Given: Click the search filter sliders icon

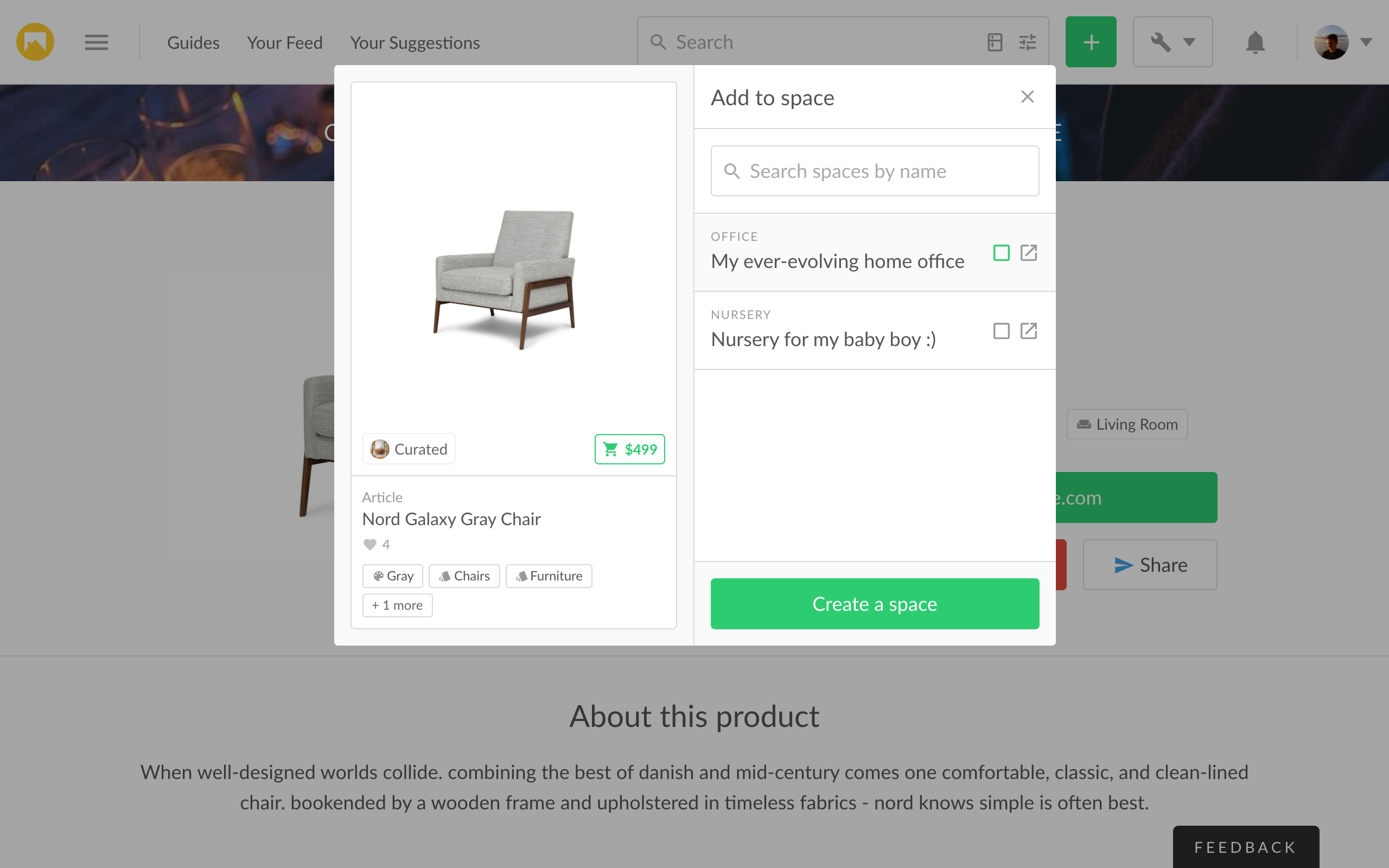Looking at the screenshot, I should click(1028, 42).
